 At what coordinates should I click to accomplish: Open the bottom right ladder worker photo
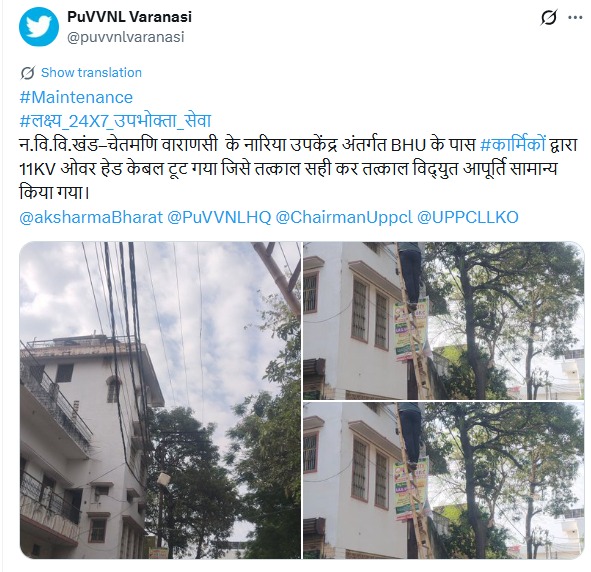pyautogui.click(x=444, y=480)
